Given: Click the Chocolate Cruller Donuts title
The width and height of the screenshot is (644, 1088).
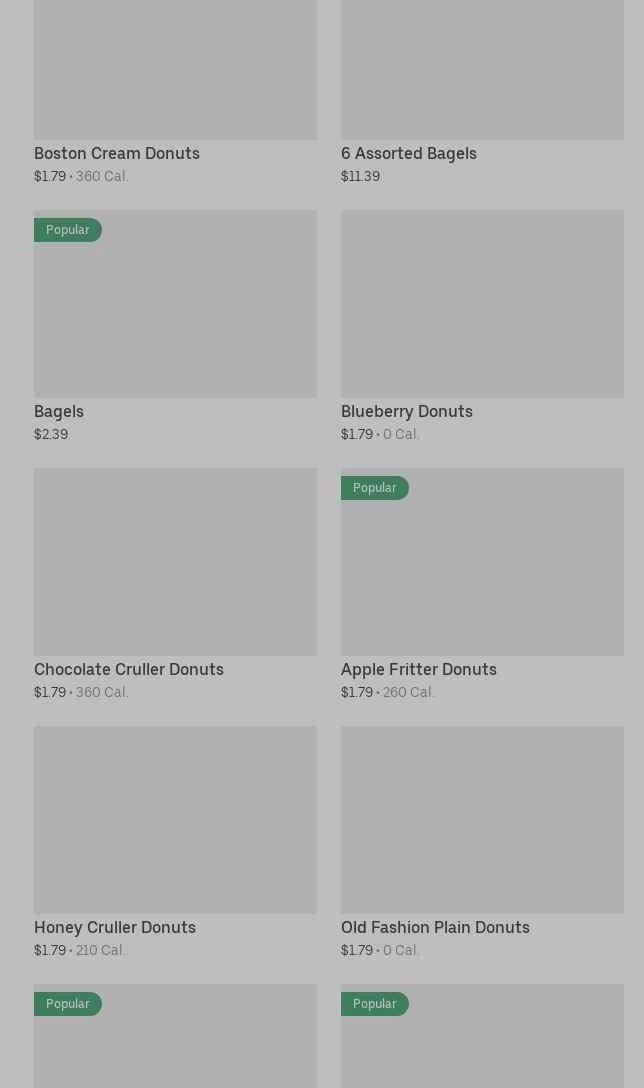Looking at the screenshot, I should tap(129, 669).
